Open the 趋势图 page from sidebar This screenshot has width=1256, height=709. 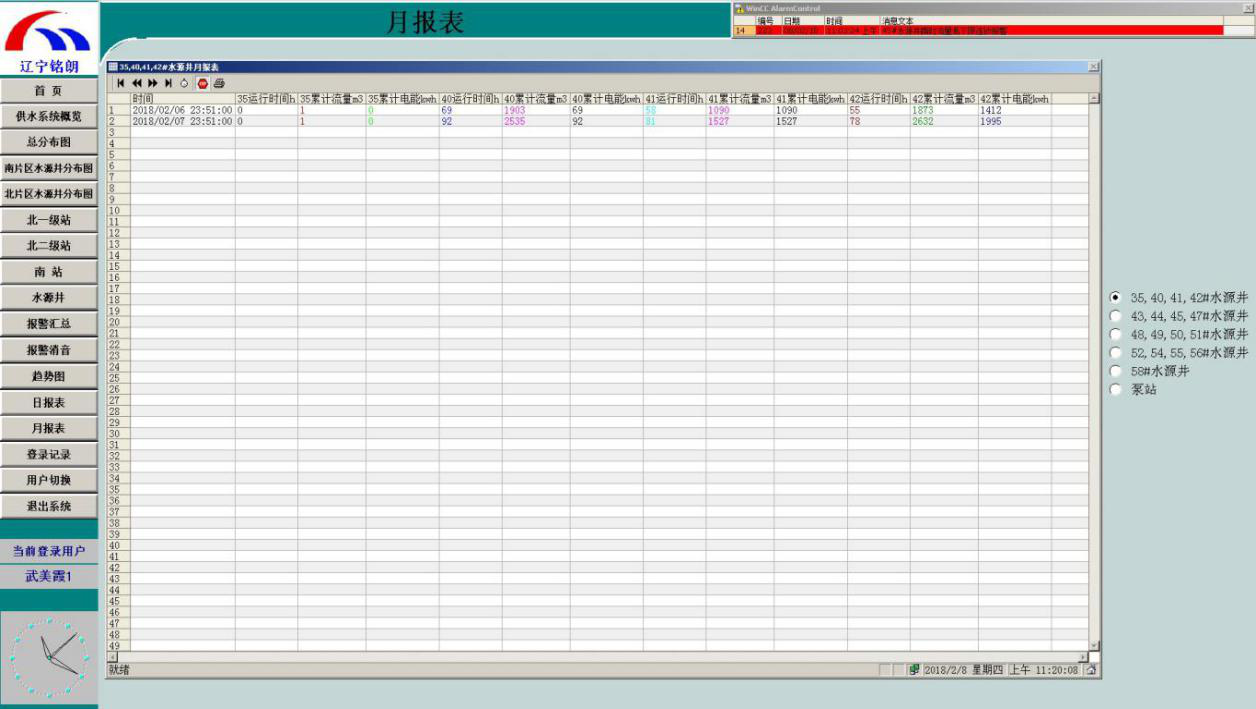tap(49, 376)
